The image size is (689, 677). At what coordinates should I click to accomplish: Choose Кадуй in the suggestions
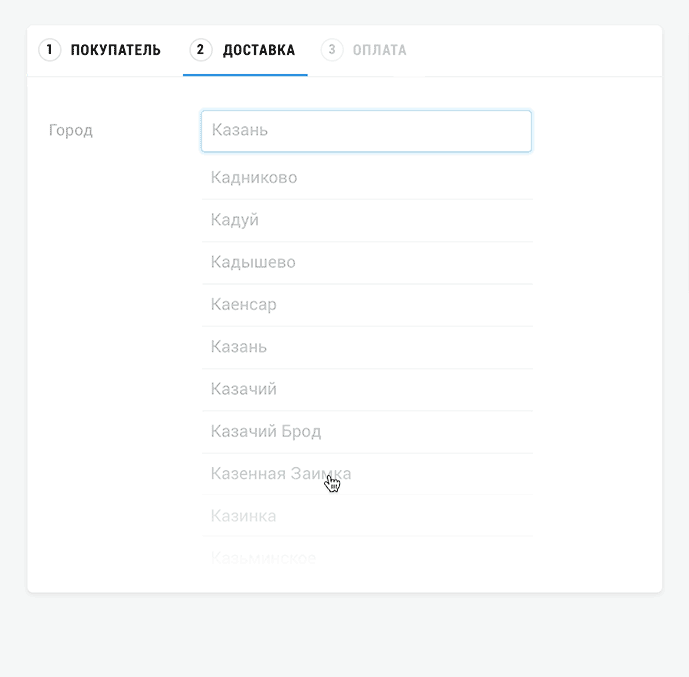(x=367, y=220)
